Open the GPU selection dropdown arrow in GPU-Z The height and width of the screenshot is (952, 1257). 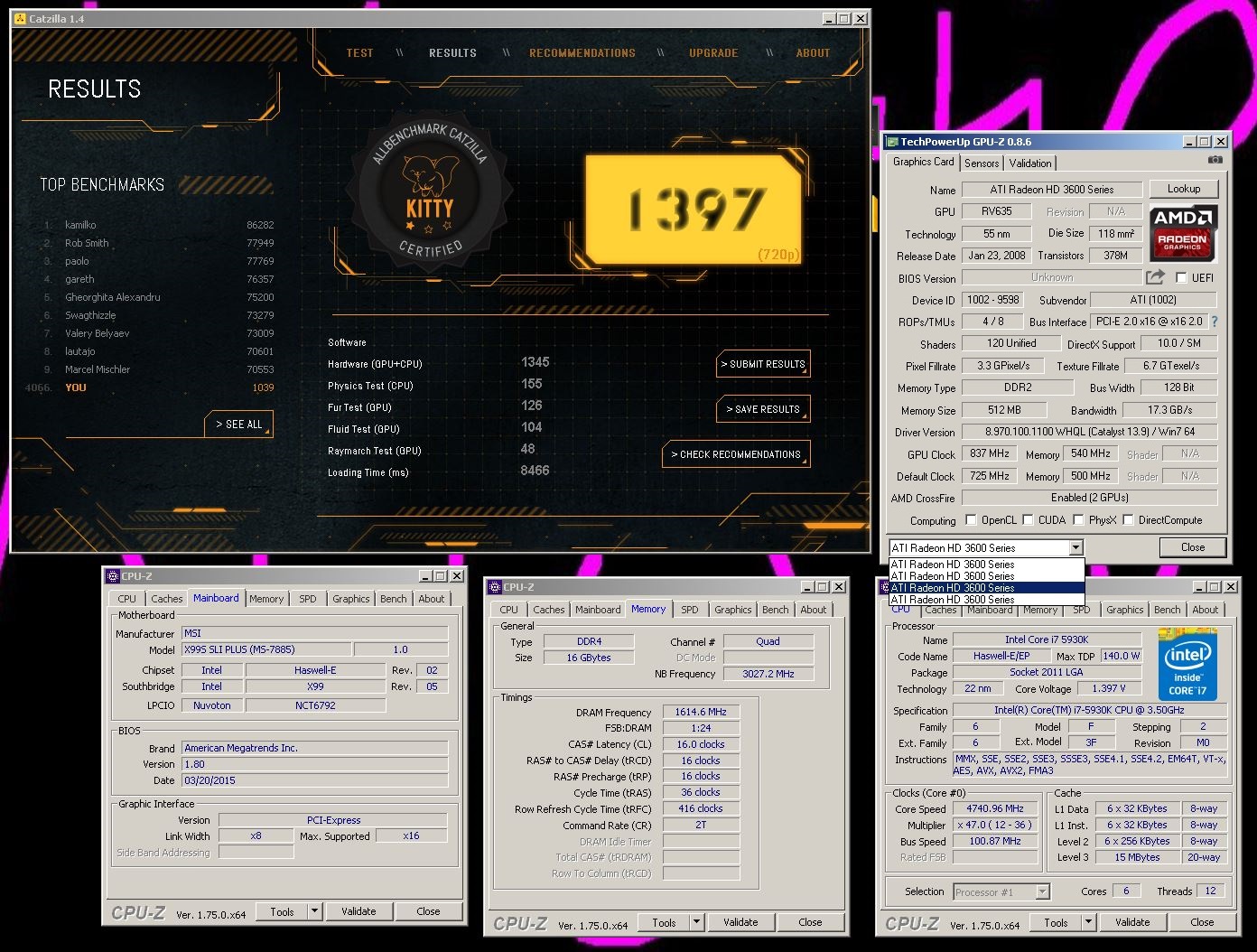[x=1075, y=548]
